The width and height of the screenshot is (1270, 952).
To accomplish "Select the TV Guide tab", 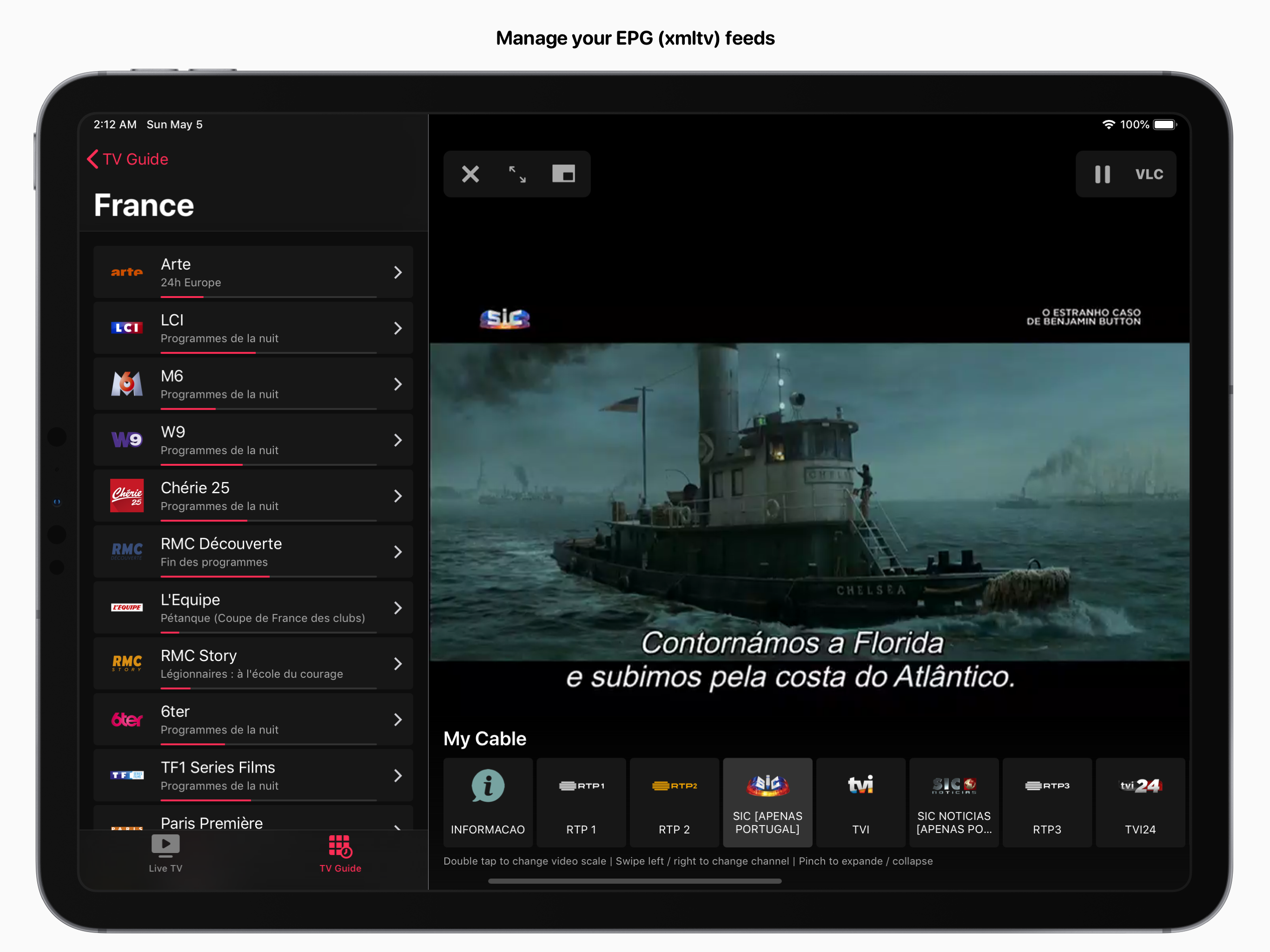I will pos(340,853).
